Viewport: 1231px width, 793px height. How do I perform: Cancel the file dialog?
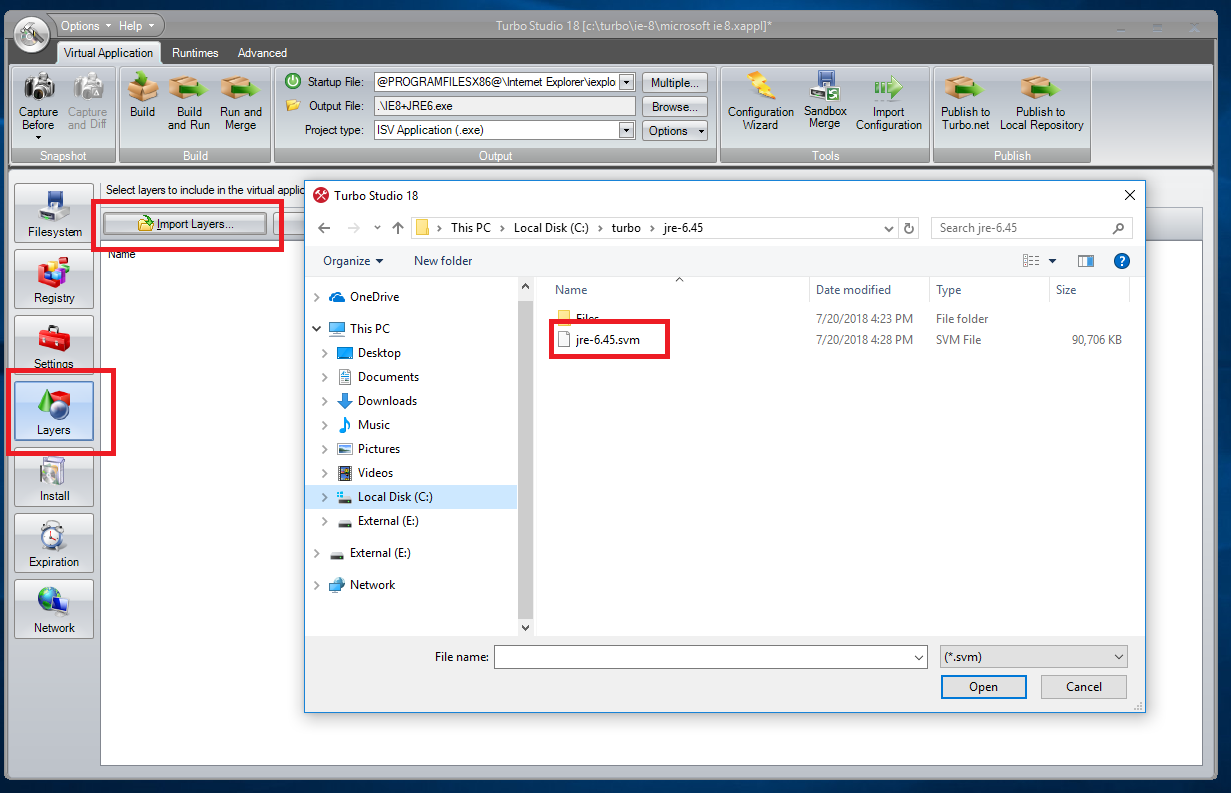click(1084, 687)
